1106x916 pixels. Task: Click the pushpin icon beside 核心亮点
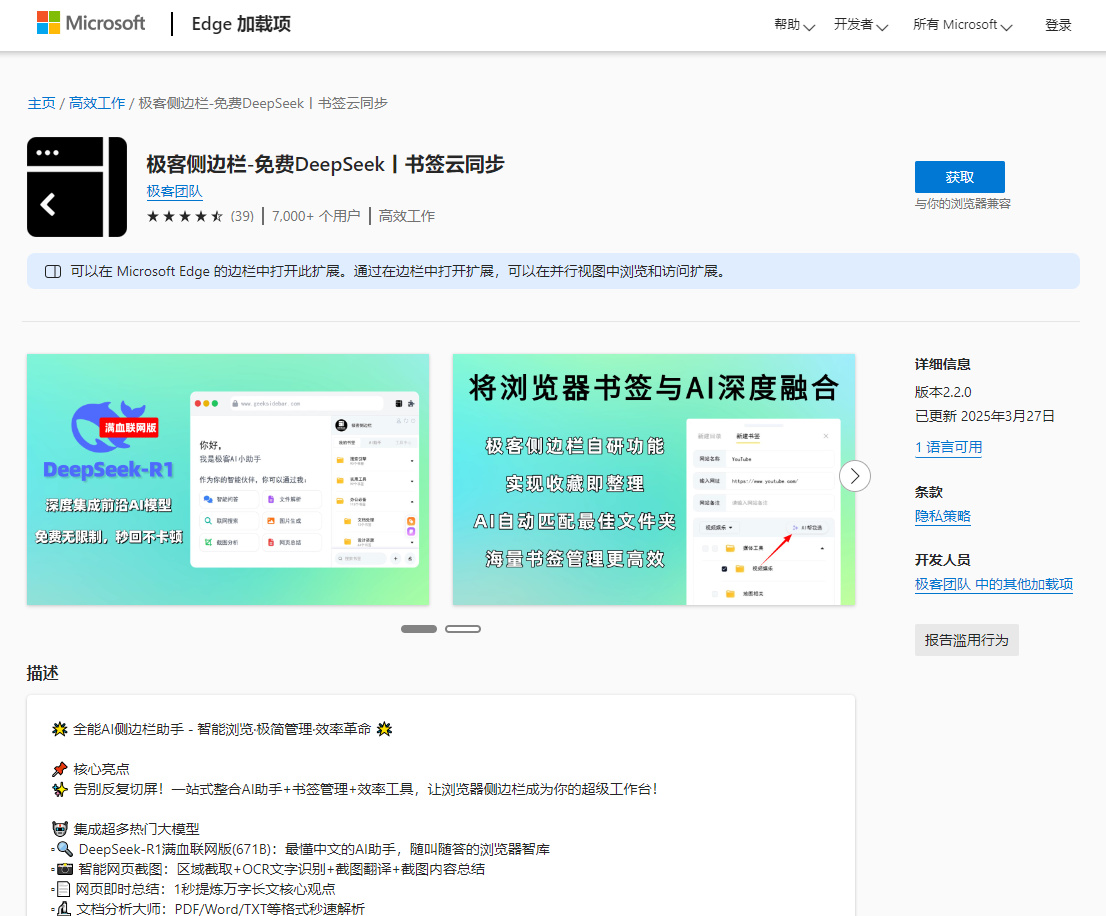point(60,769)
